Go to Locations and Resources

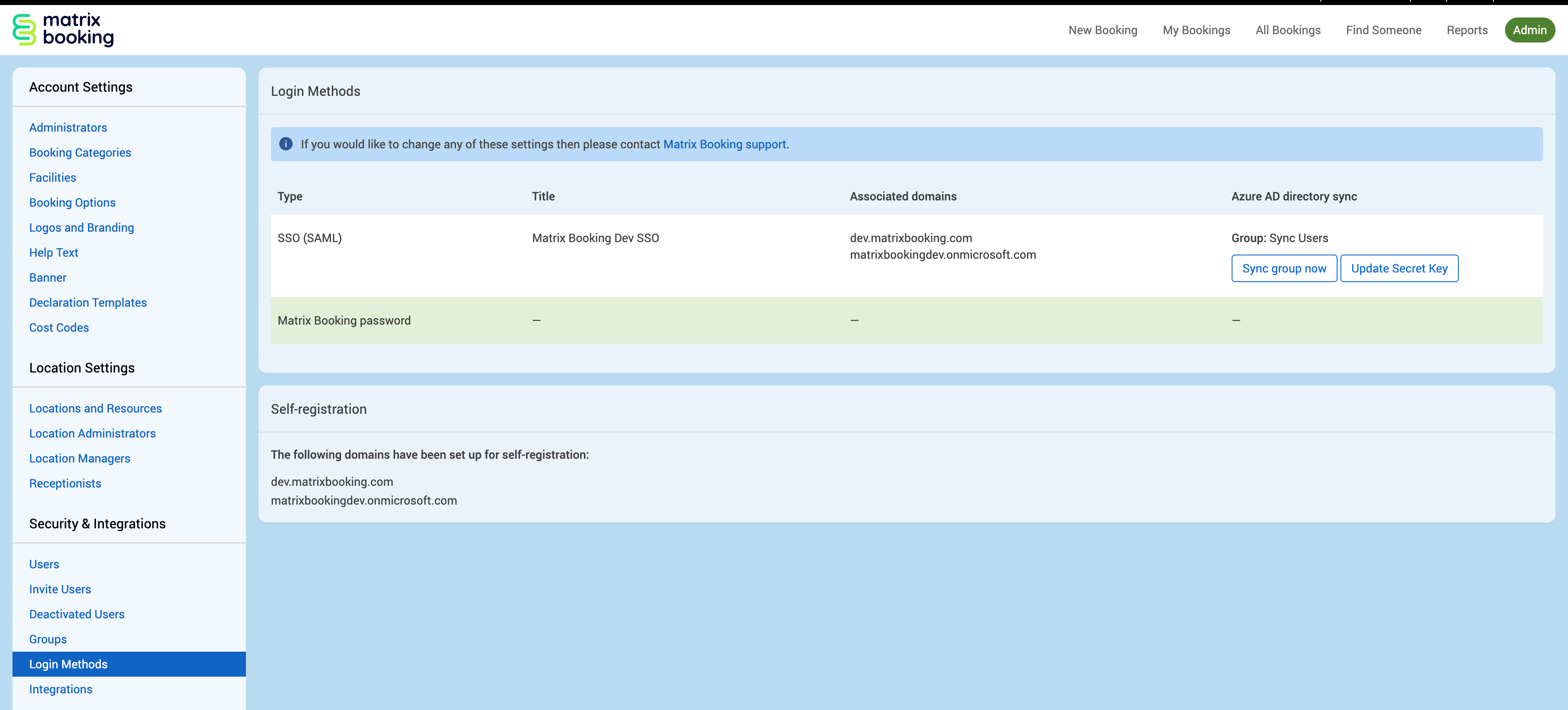[x=95, y=408]
